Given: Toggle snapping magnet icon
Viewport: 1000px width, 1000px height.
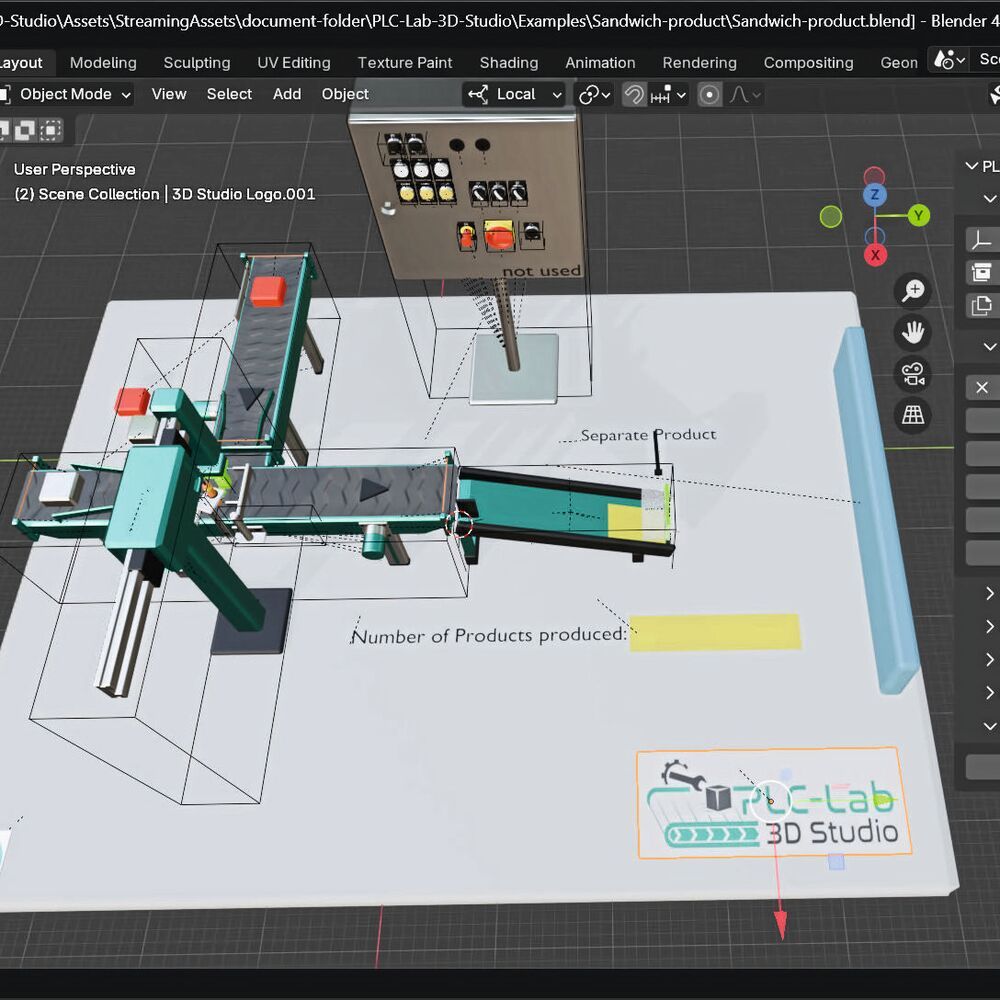Looking at the screenshot, I should (634, 95).
